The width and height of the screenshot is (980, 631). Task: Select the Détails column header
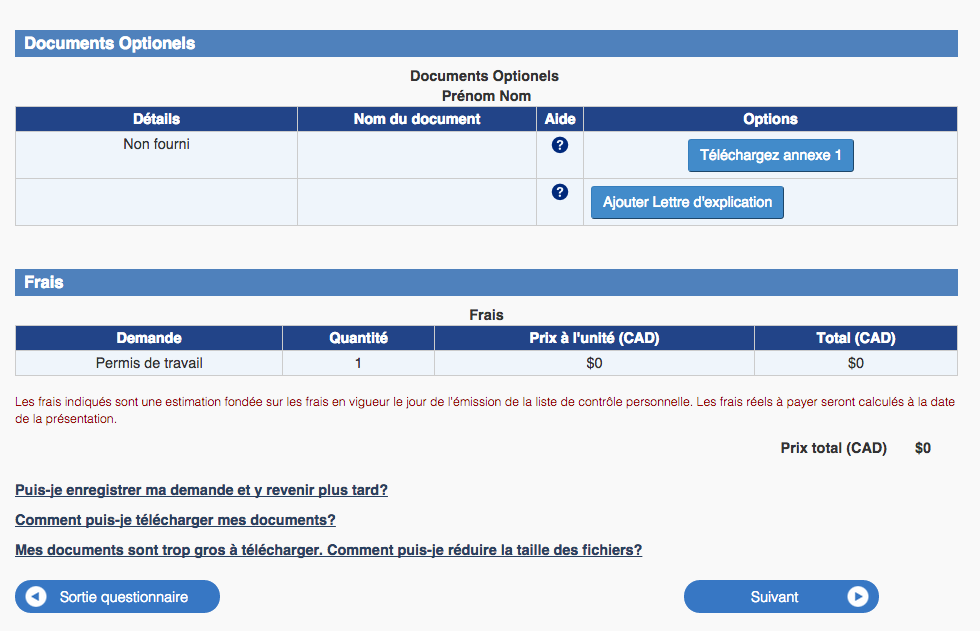[156, 119]
